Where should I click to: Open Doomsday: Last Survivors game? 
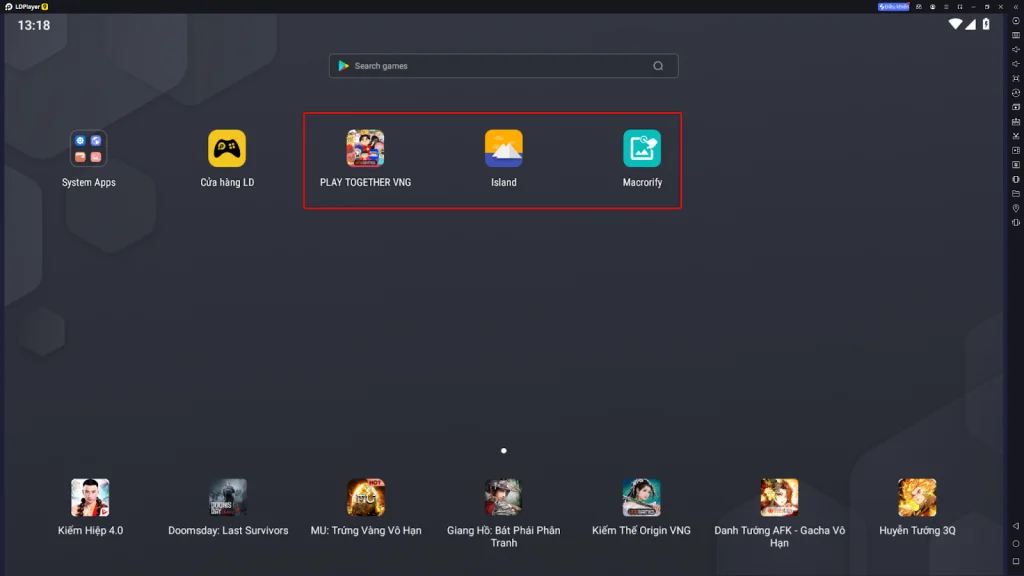point(228,498)
